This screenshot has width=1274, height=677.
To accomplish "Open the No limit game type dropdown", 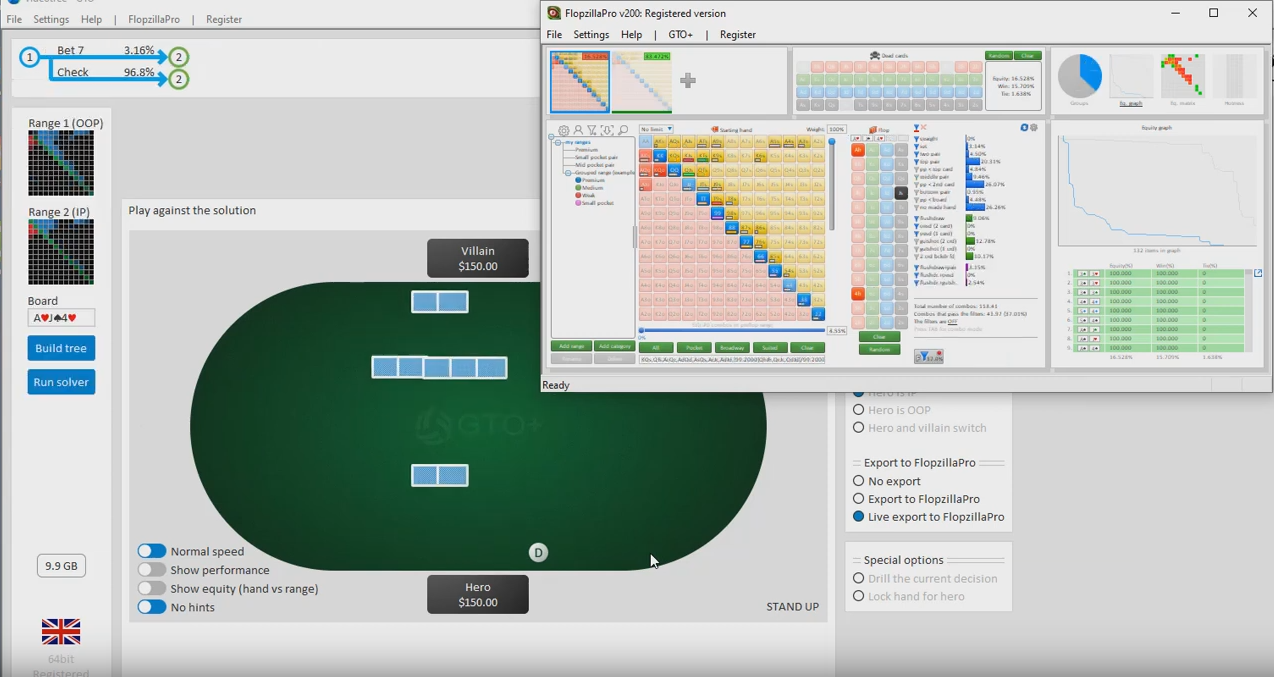I will [656, 129].
